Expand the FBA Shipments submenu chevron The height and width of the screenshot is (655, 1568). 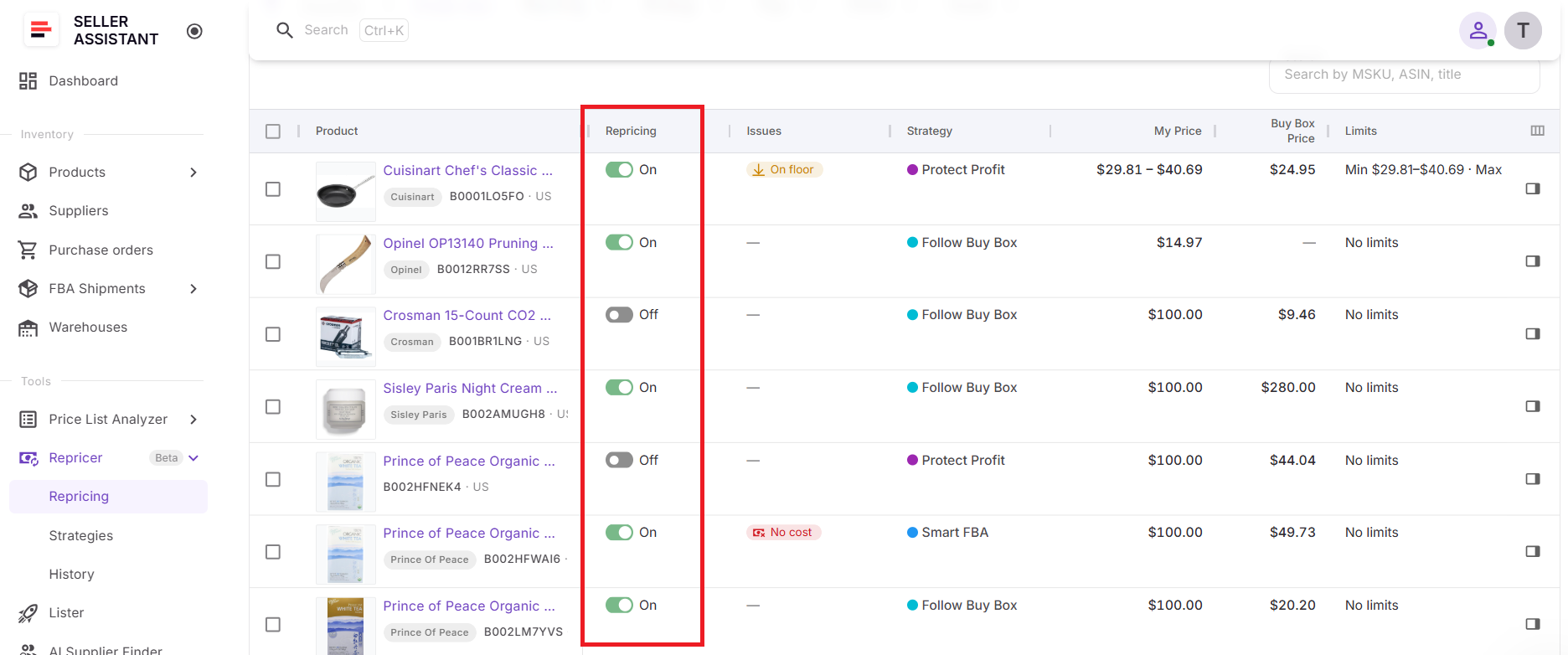coord(193,289)
